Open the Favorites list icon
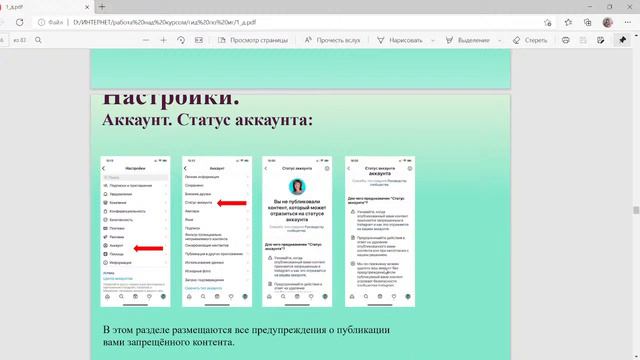The width and height of the screenshot is (640, 360). pos(568,22)
